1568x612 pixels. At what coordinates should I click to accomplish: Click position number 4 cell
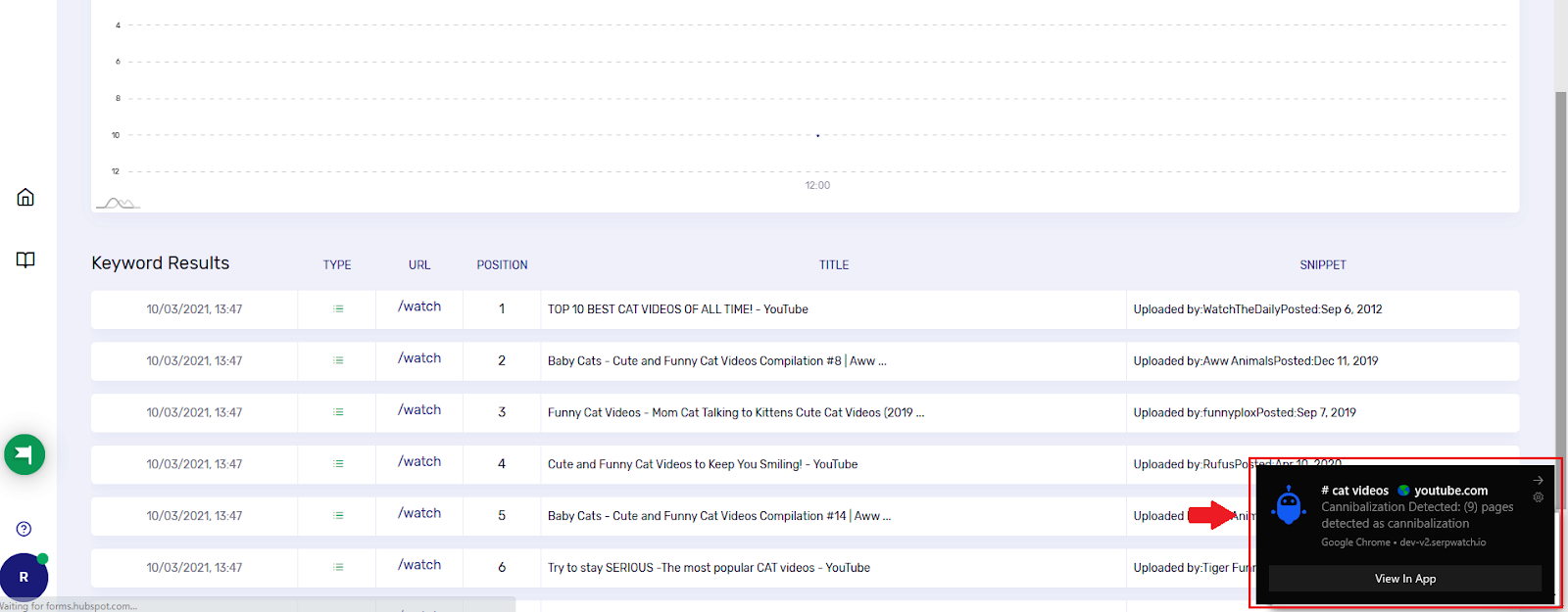[x=502, y=464]
